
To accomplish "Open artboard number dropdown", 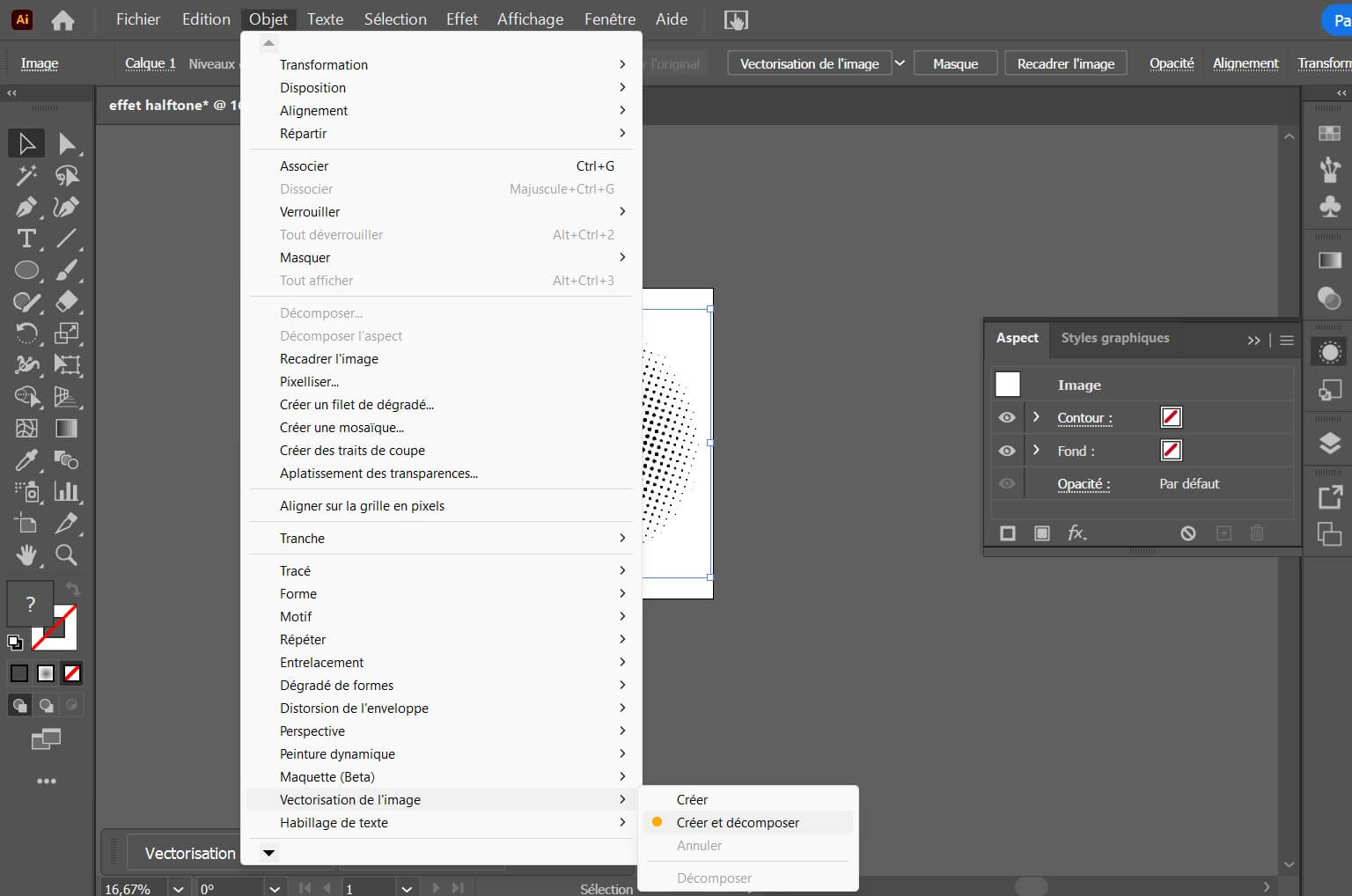I will 407,888.
